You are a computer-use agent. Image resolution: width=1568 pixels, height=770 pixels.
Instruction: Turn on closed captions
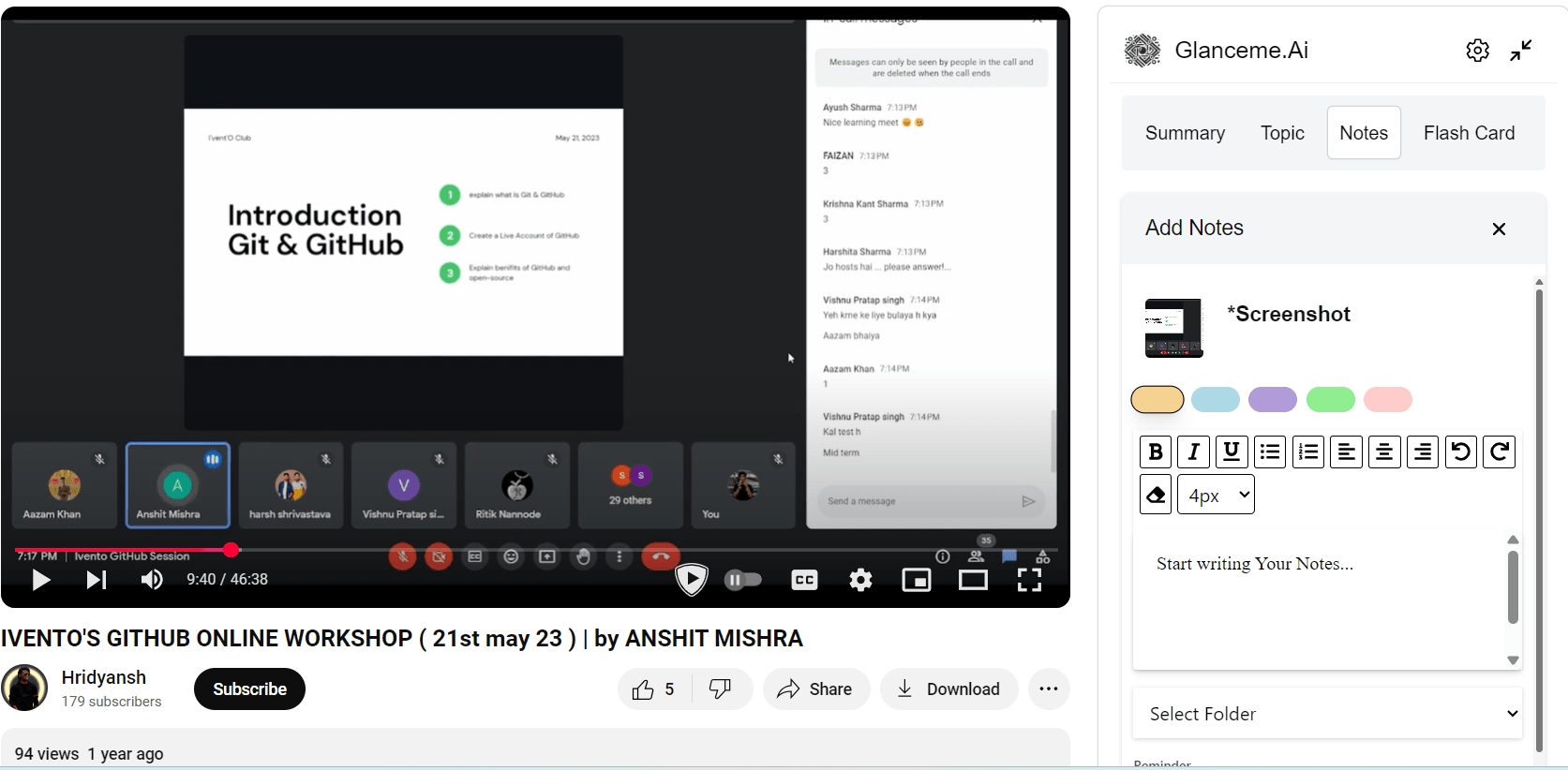pyautogui.click(x=804, y=580)
